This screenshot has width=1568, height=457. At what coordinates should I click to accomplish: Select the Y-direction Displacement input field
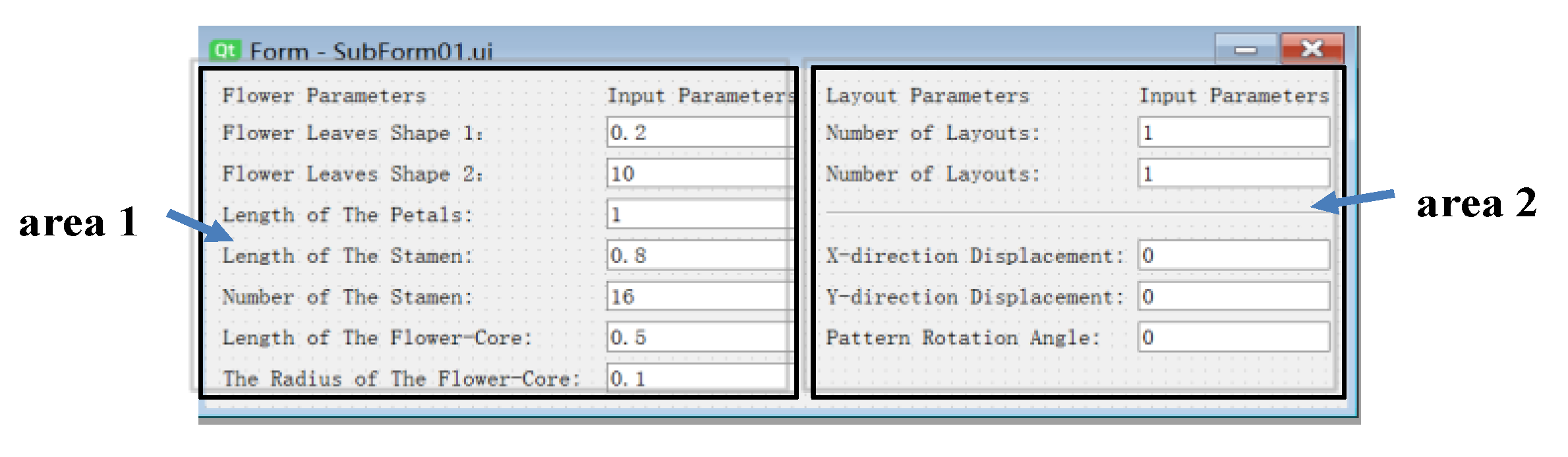[1233, 297]
